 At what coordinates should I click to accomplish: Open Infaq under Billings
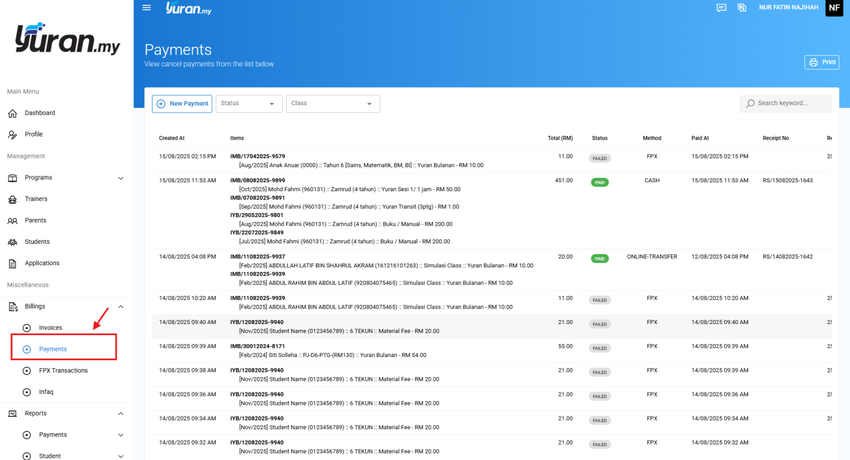[46, 392]
